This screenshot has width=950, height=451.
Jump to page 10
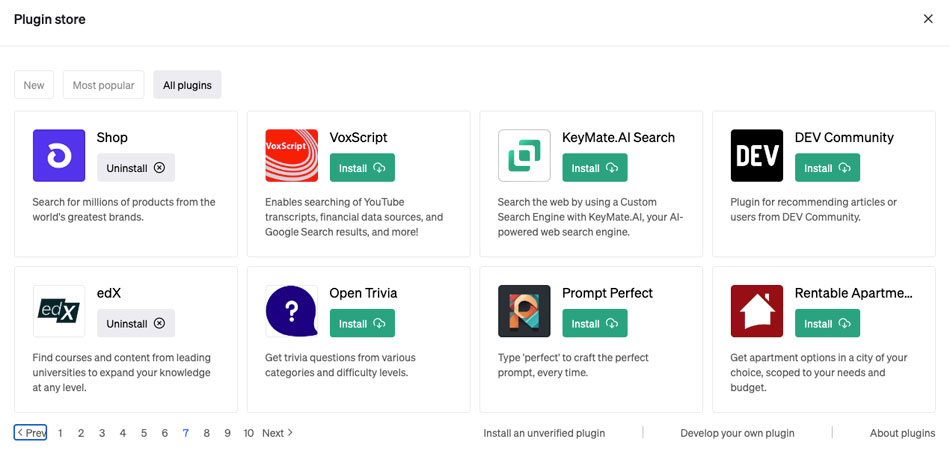click(x=248, y=433)
